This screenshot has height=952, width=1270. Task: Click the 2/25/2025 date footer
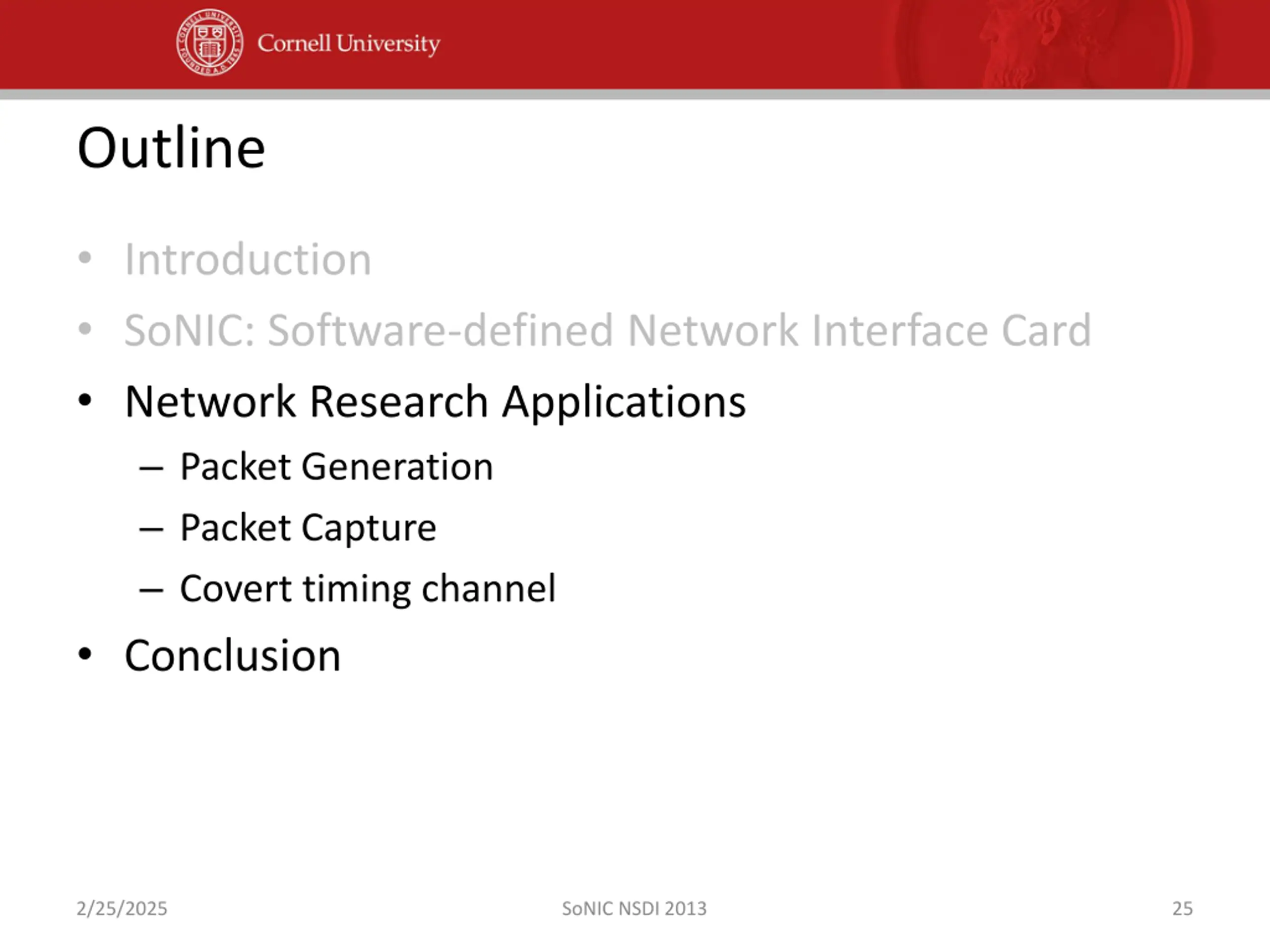click(x=122, y=908)
